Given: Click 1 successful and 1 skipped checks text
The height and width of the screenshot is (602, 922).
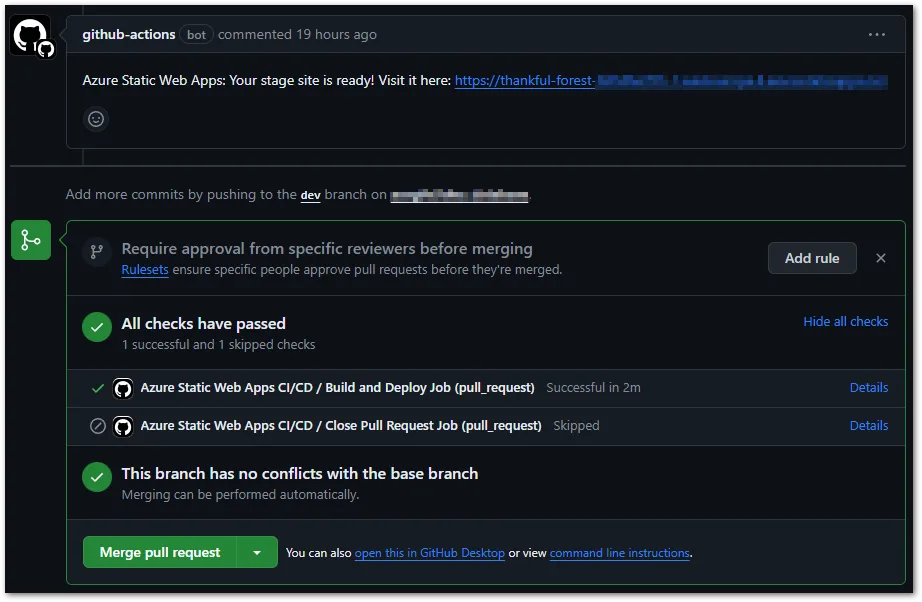Looking at the screenshot, I should 218,345.
